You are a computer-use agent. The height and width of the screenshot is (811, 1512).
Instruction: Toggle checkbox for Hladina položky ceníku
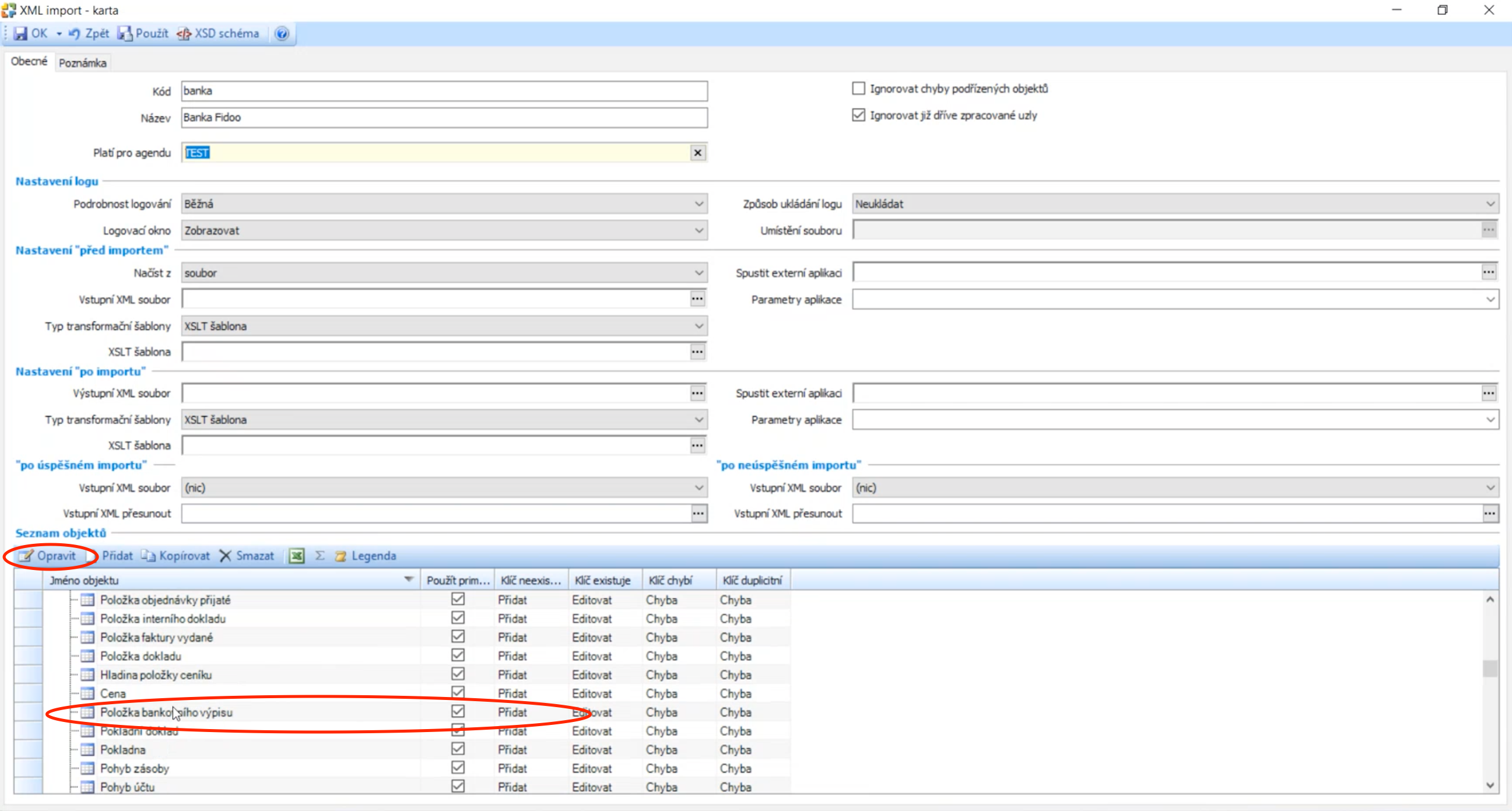[x=458, y=674]
